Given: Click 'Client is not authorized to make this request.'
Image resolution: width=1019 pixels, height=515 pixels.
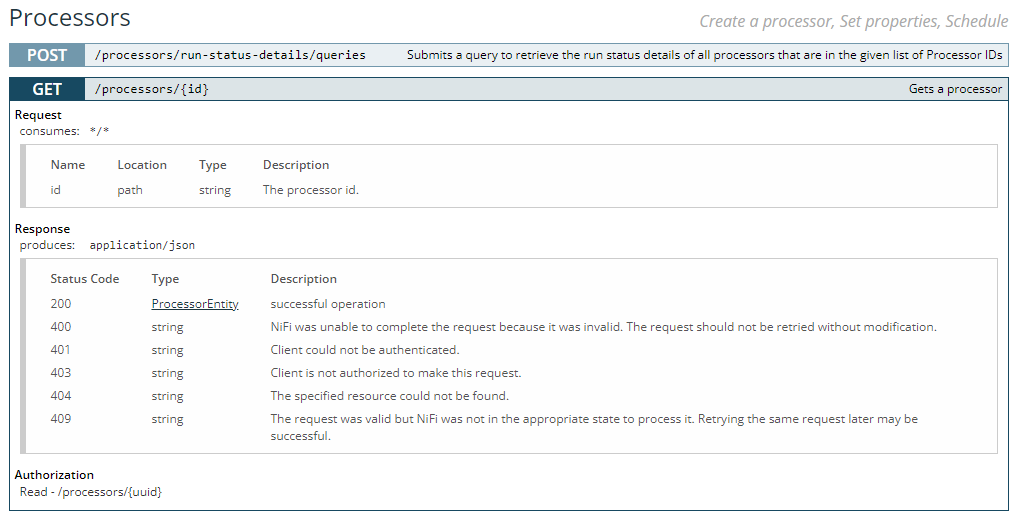Looking at the screenshot, I should click(x=396, y=373).
